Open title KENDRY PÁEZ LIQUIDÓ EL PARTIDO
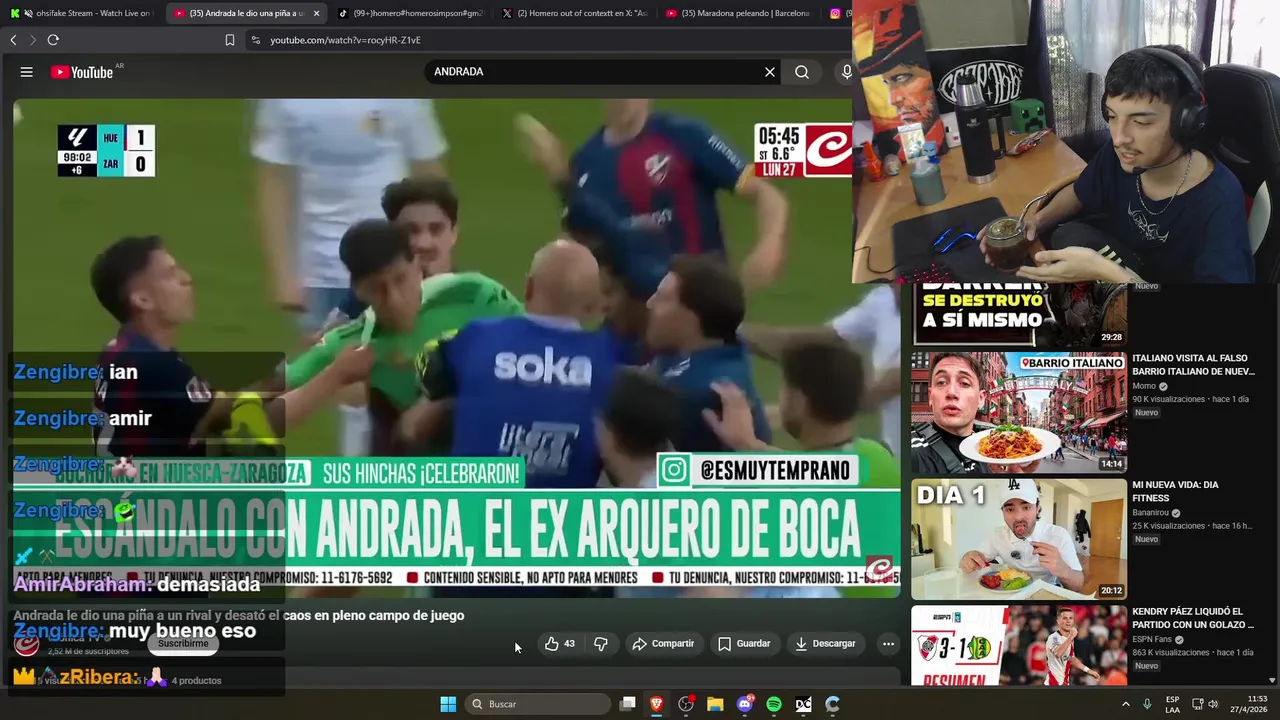This screenshot has width=1280, height=720. point(1193,618)
